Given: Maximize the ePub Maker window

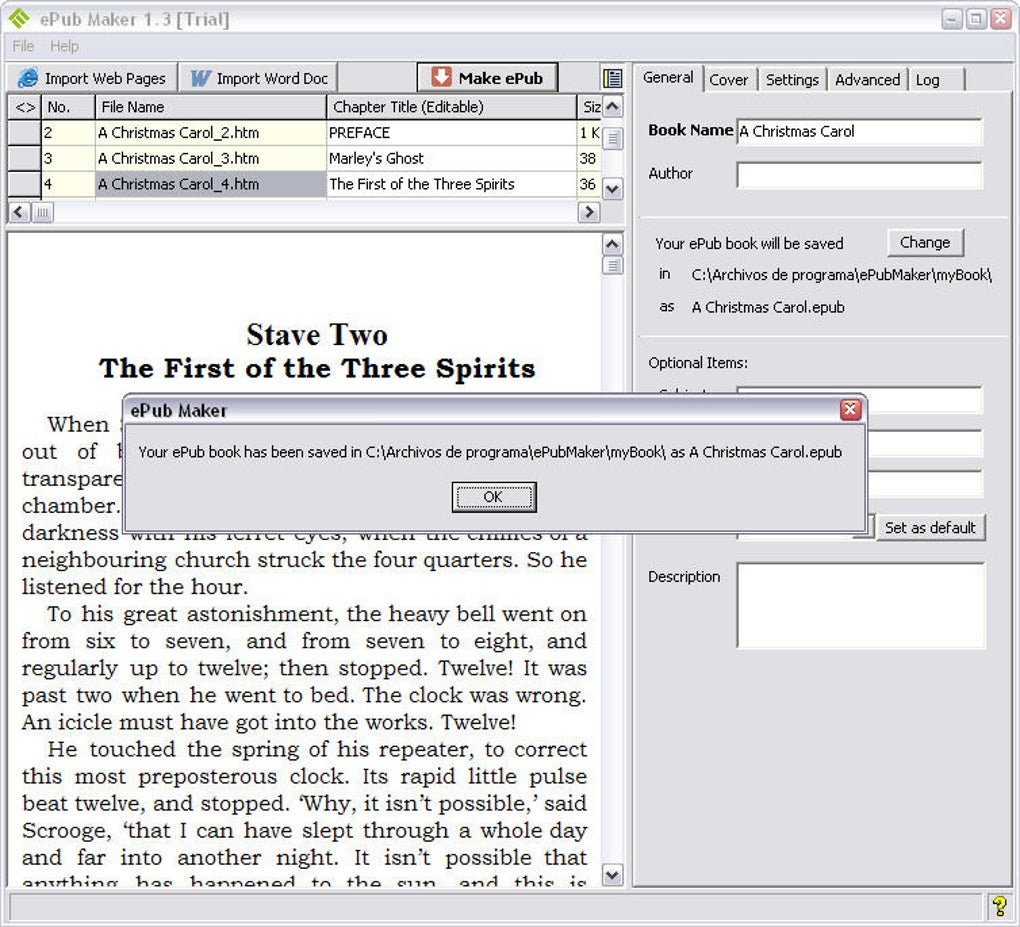Looking at the screenshot, I should (x=976, y=19).
